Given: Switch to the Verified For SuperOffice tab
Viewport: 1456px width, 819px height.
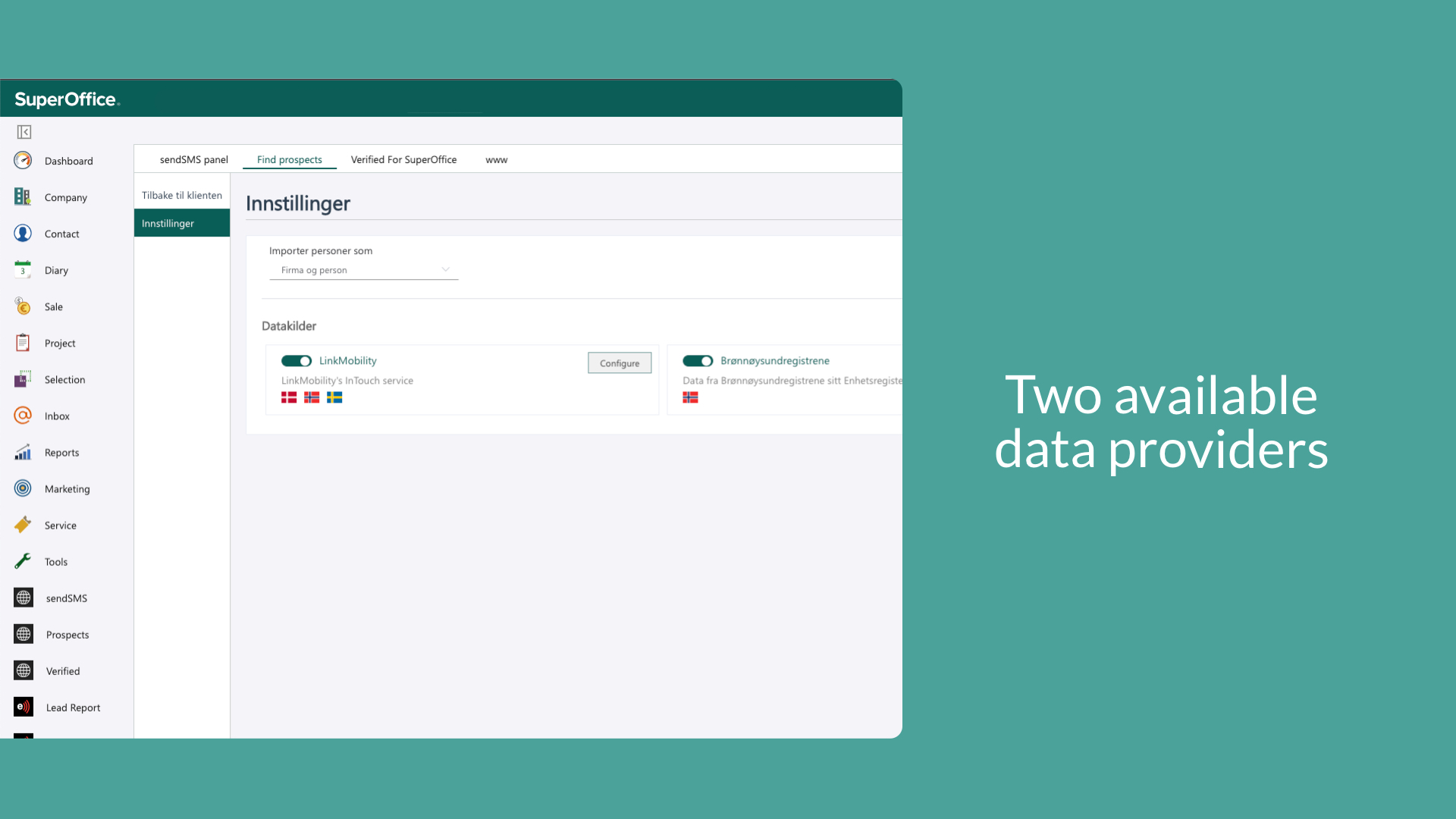Looking at the screenshot, I should [403, 159].
